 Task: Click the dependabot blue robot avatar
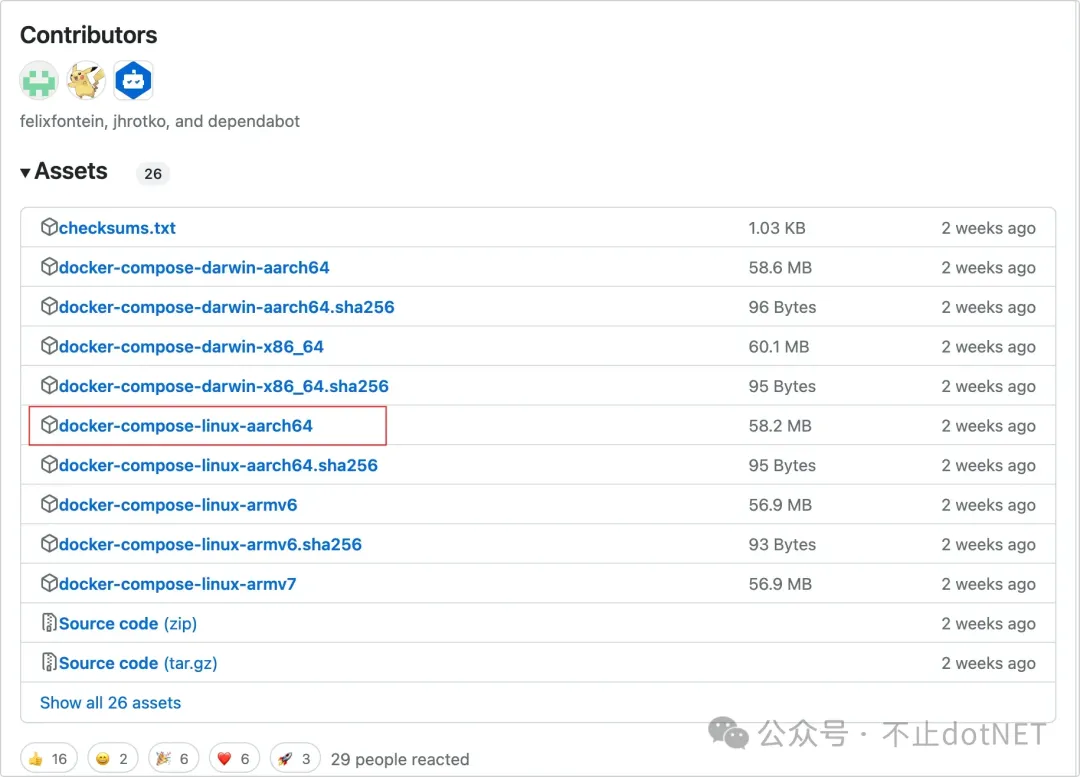133,81
